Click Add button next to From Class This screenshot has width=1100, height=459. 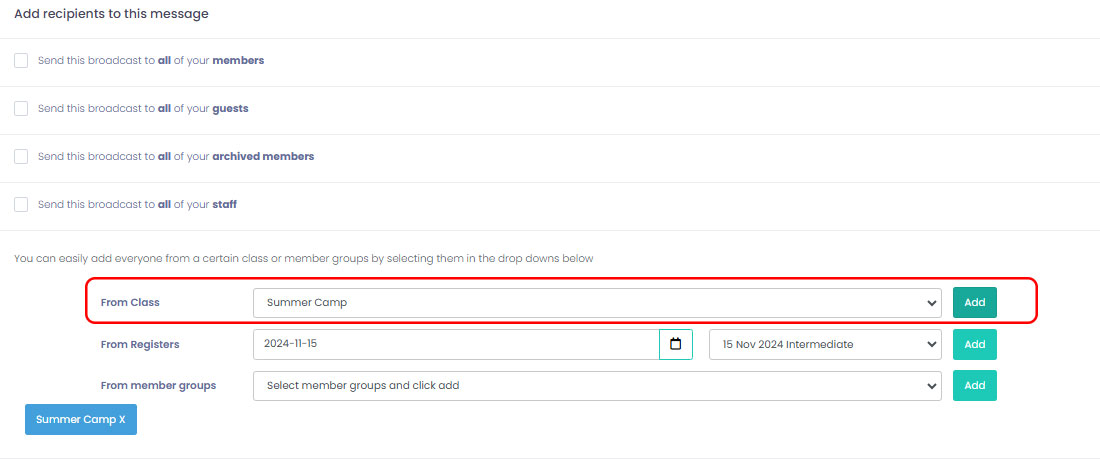click(974, 303)
